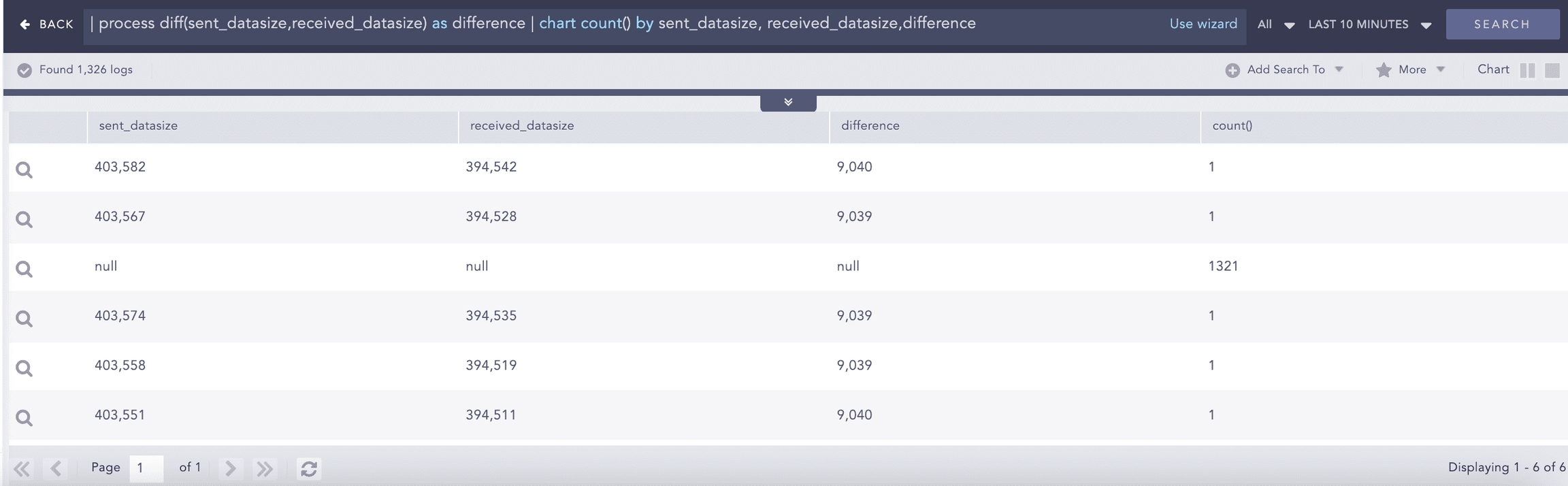Click the magnifier icon for row 403,551
The width and height of the screenshot is (1568, 486).
(24, 418)
